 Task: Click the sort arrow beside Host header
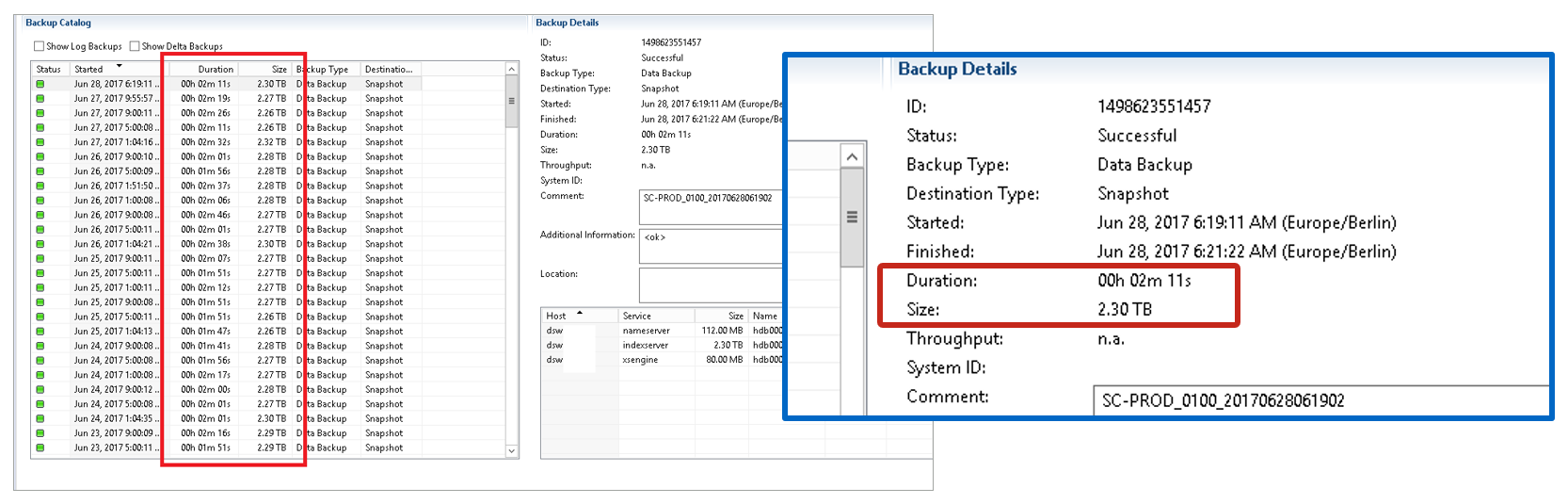pyautogui.click(x=580, y=313)
